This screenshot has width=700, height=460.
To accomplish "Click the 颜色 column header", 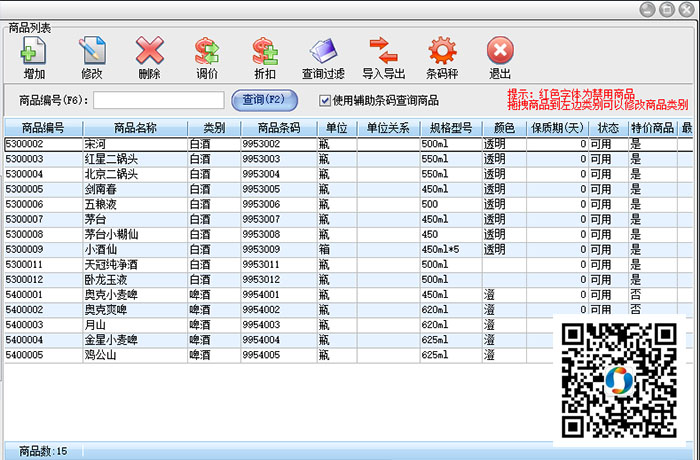I will [x=504, y=128].
